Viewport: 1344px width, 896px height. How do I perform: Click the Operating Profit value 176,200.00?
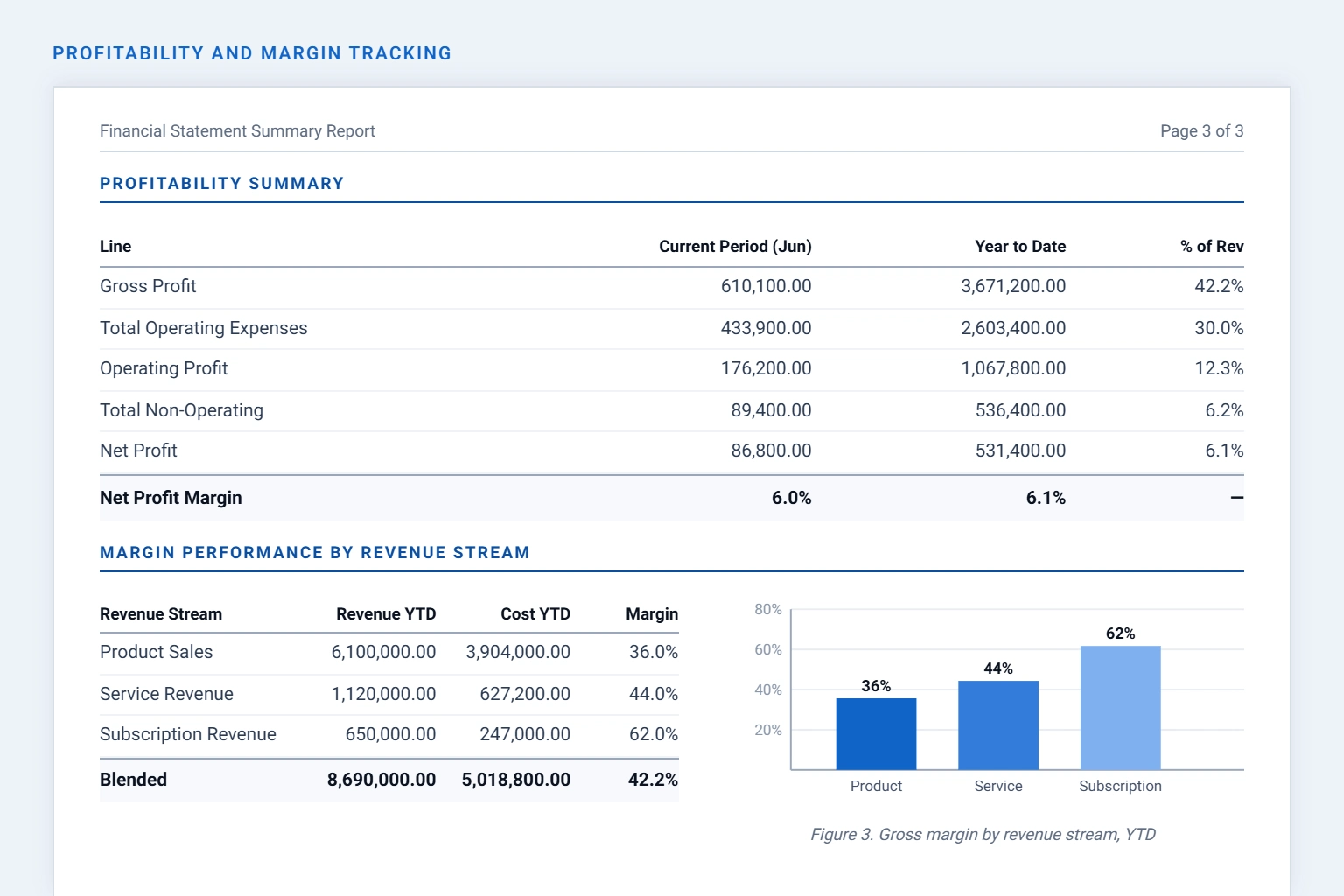(766, 368)
